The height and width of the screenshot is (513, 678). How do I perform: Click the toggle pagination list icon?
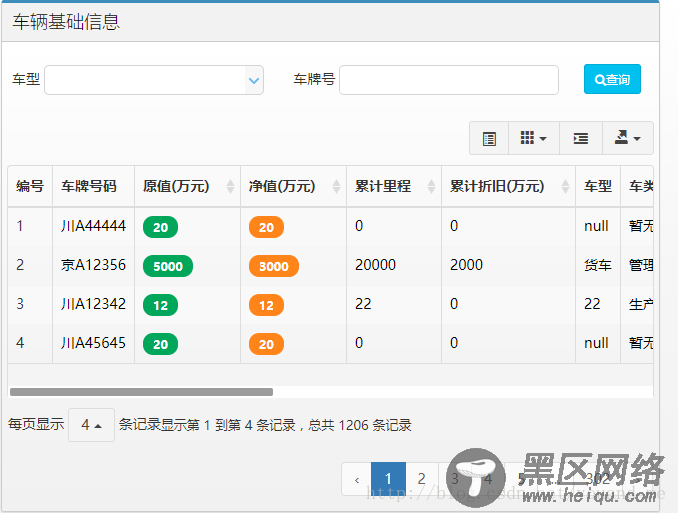tap(581, 138)
